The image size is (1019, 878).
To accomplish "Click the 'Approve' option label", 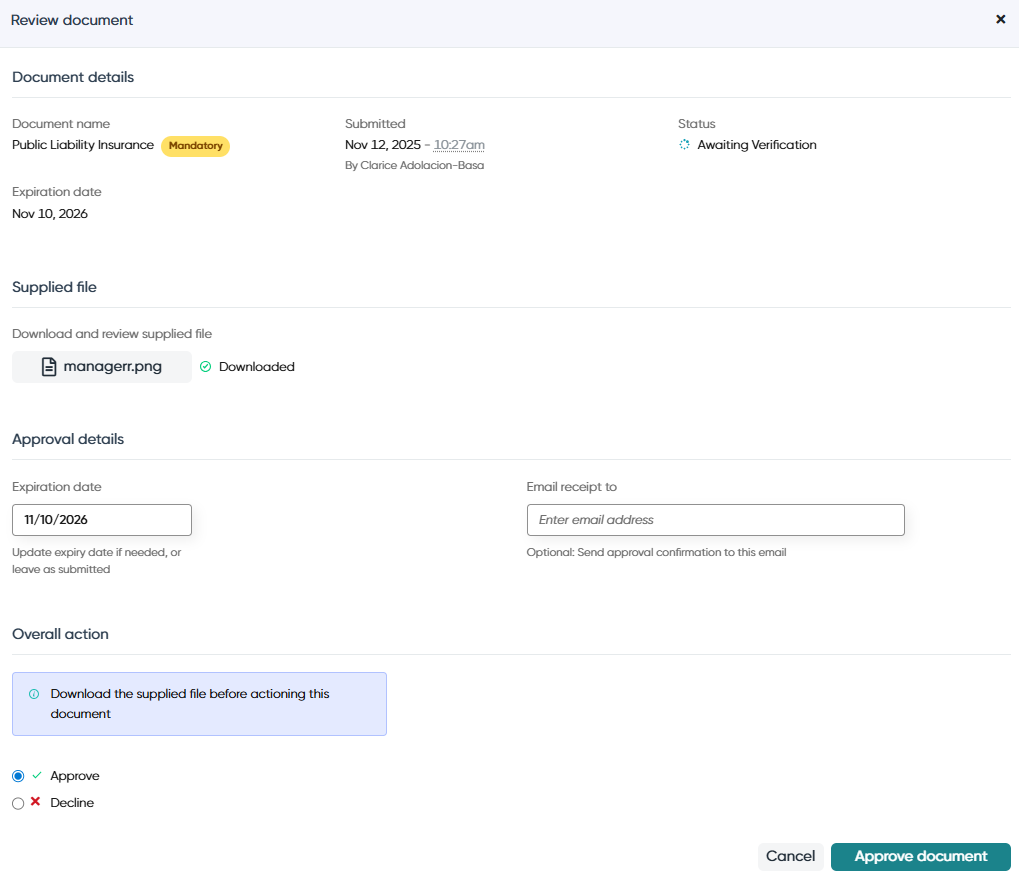I will tap(75, 775).
